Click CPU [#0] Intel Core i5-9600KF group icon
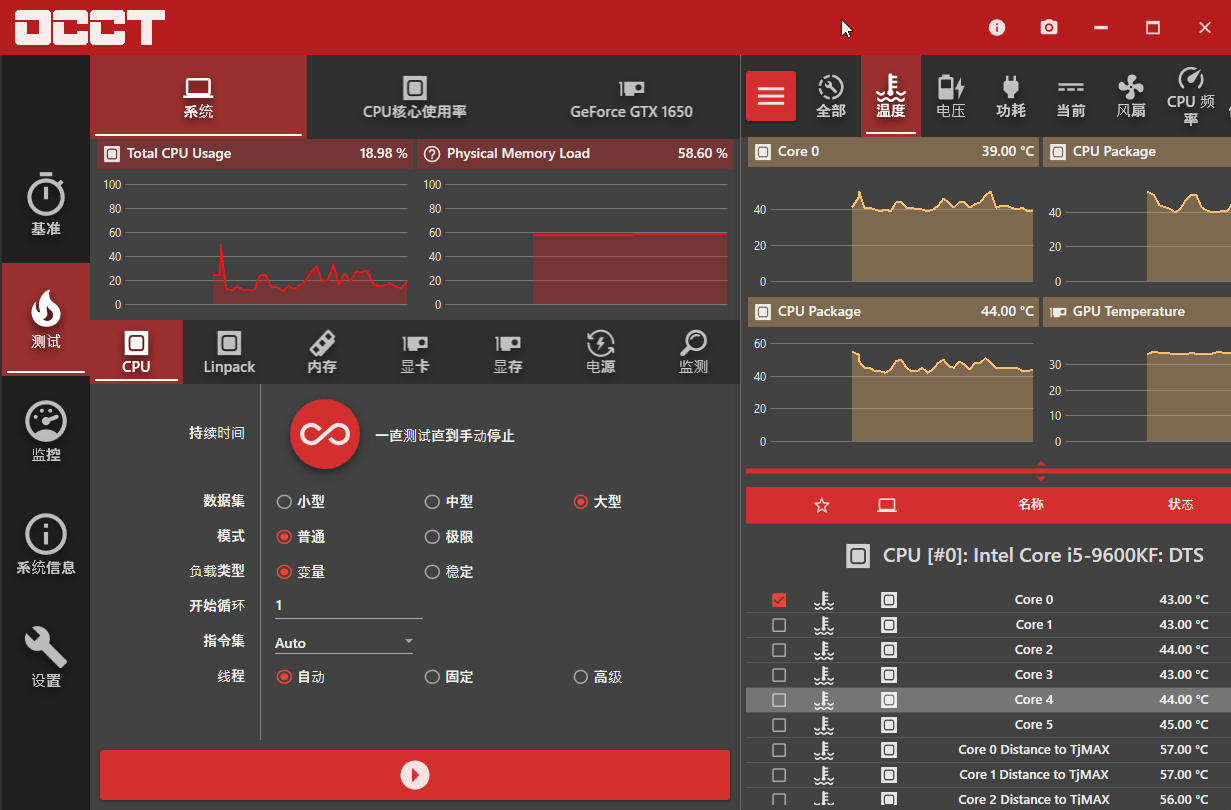The height and width of the screenshot is (810, 1231). pos(857,556)
